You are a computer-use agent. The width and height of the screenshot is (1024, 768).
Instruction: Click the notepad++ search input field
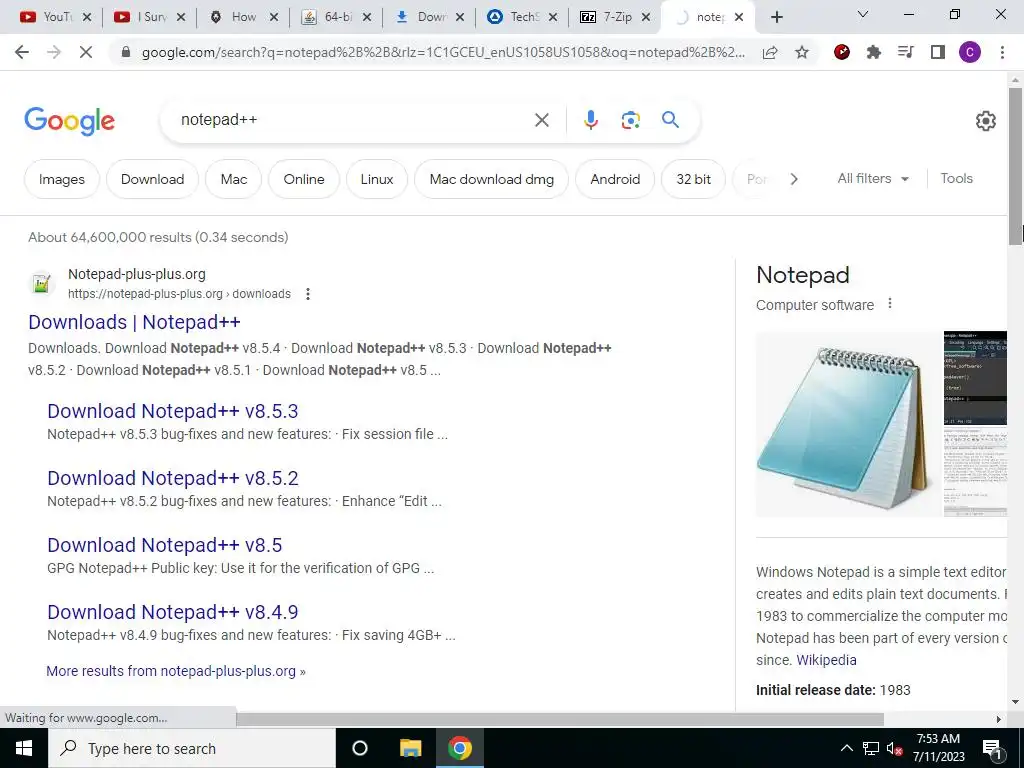coord(353,120)
